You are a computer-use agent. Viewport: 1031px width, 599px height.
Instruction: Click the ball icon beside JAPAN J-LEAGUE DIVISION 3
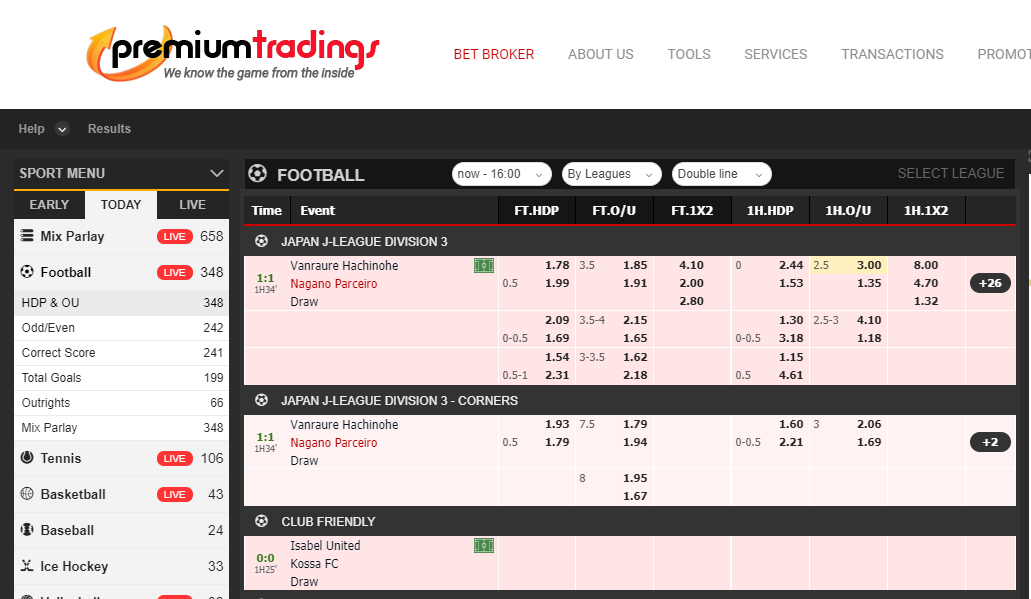click(x=262, y=241)
